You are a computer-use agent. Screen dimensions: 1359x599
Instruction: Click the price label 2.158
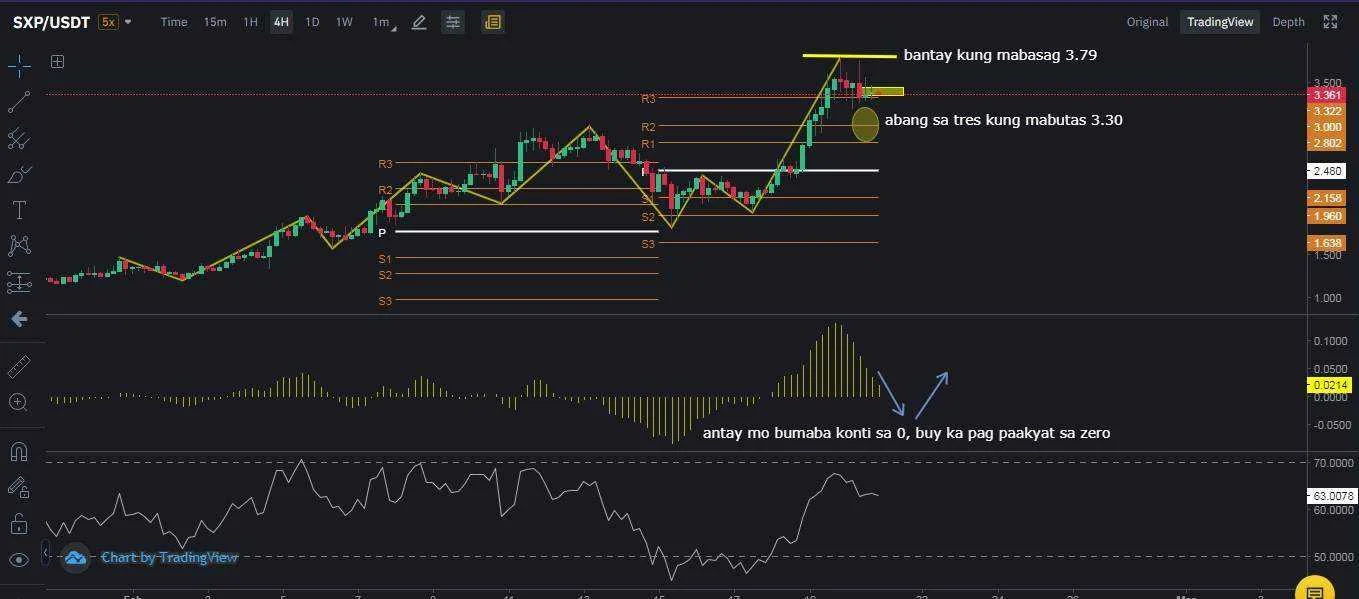coord(1328,198)
